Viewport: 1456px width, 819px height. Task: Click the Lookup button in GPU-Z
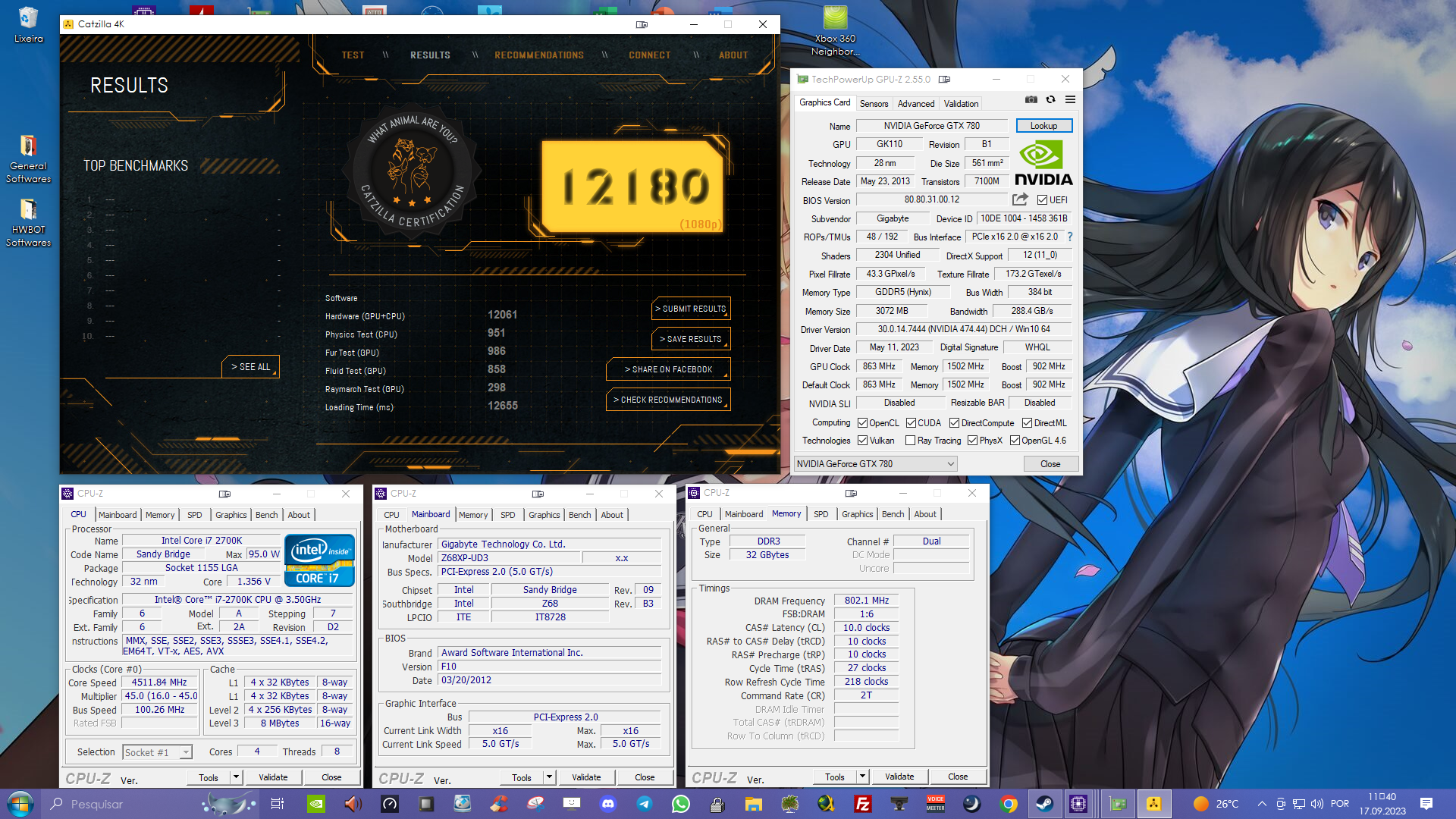click(1043, 126)
